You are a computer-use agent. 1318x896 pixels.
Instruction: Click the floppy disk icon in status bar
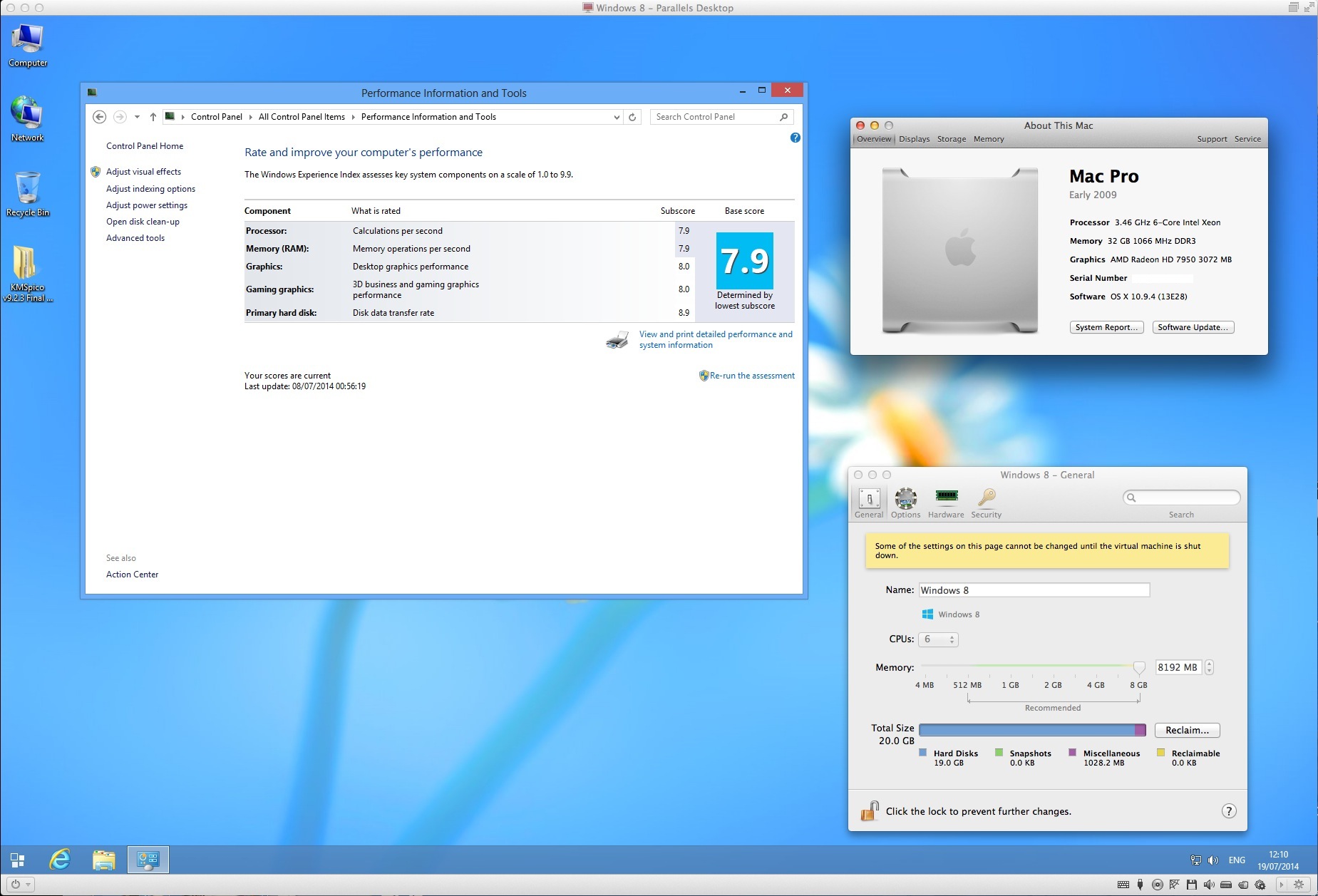click(1191, 885)
